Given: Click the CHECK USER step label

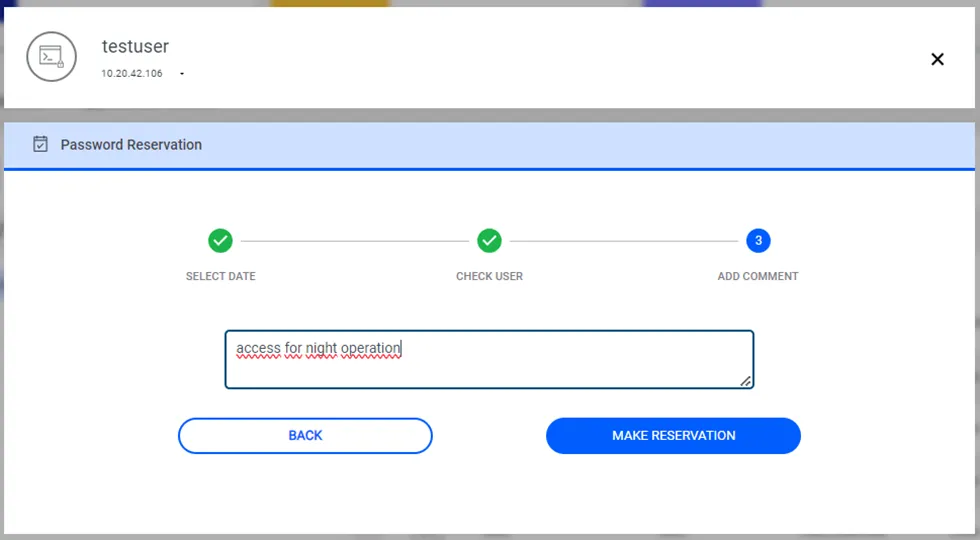Looking at the screenshot, I should pos(489,276).
